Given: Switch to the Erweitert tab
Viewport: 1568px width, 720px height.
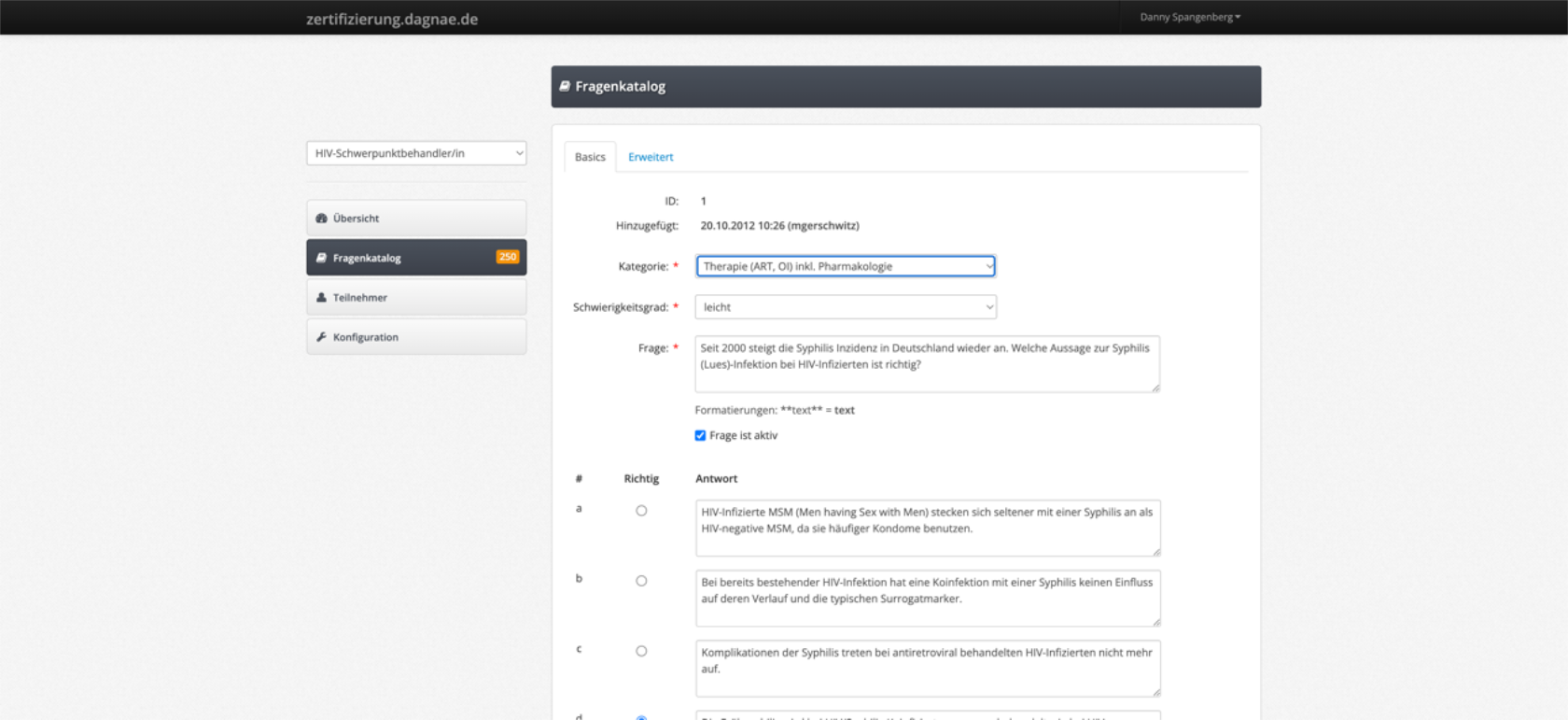Looking at the screenshot, I should point(651,157).
